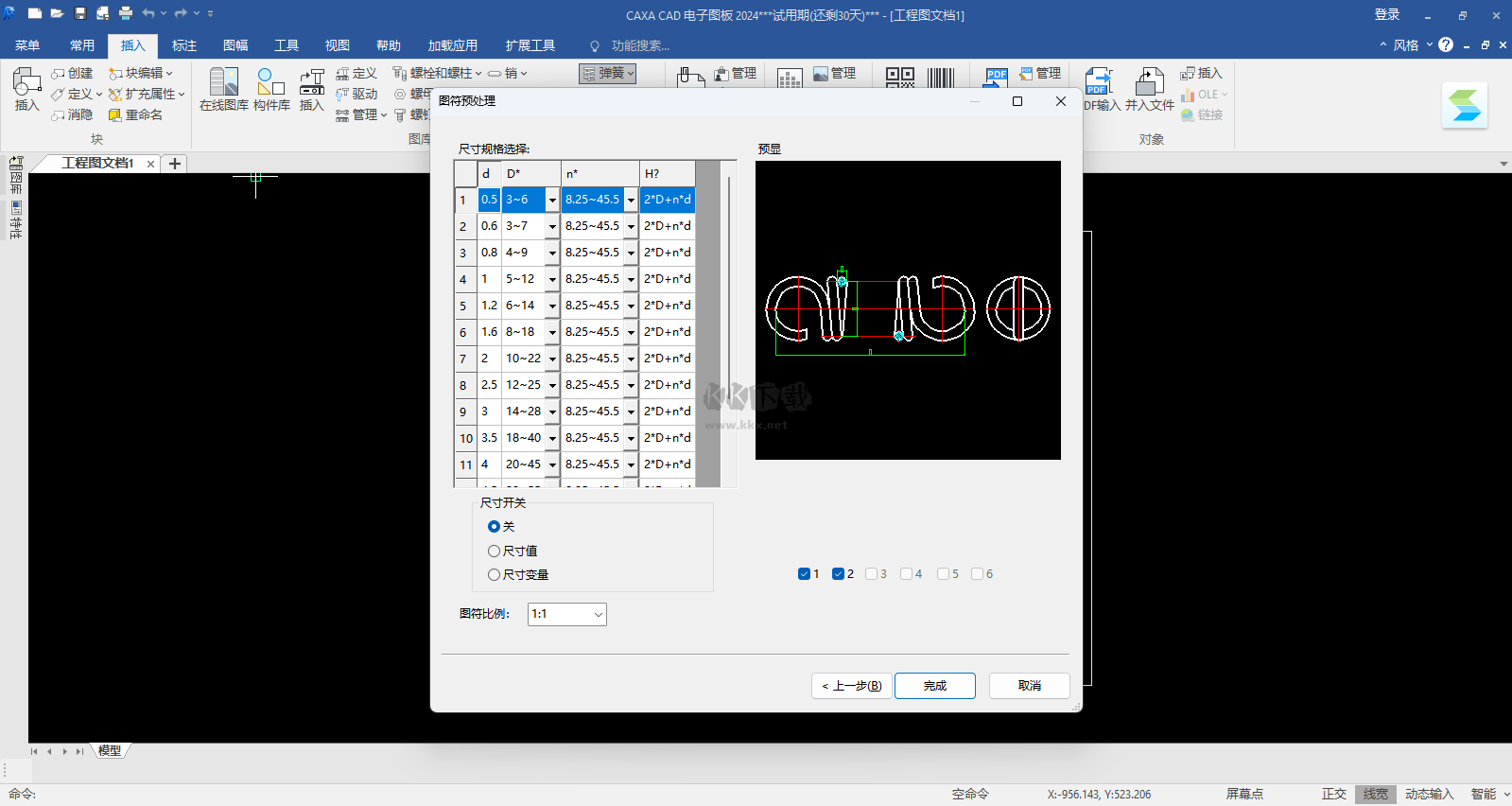Click the print icon in quick access toolbar
1512x806 pixels.
coord(126,13)
